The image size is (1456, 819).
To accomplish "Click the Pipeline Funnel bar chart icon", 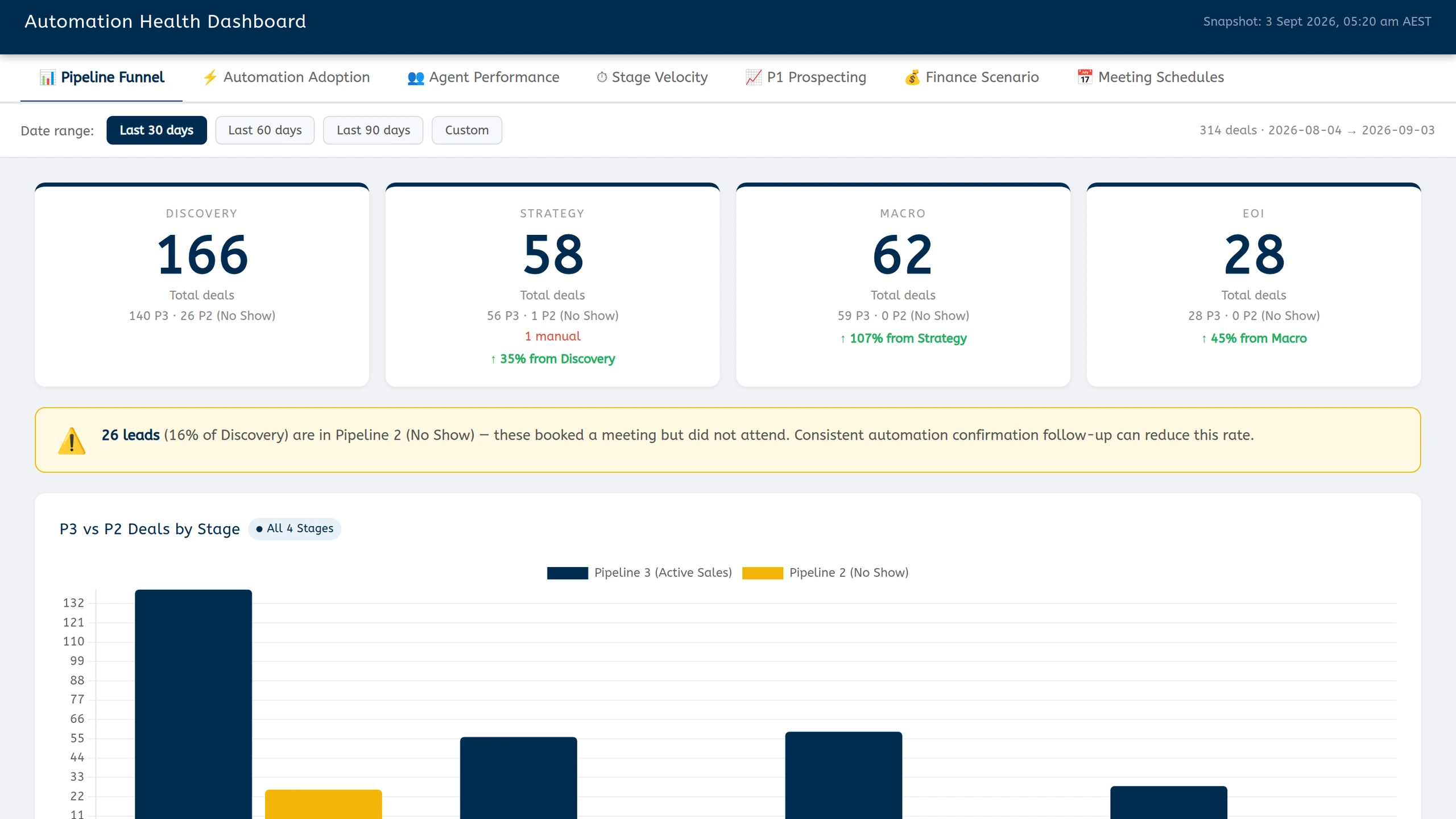I will 47,77.
